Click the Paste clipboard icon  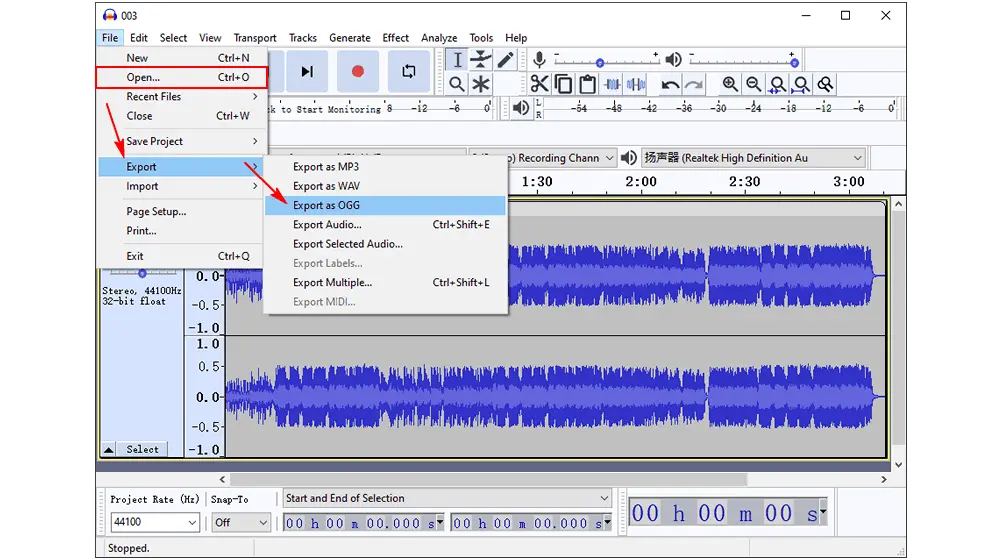tap(587, 84)
